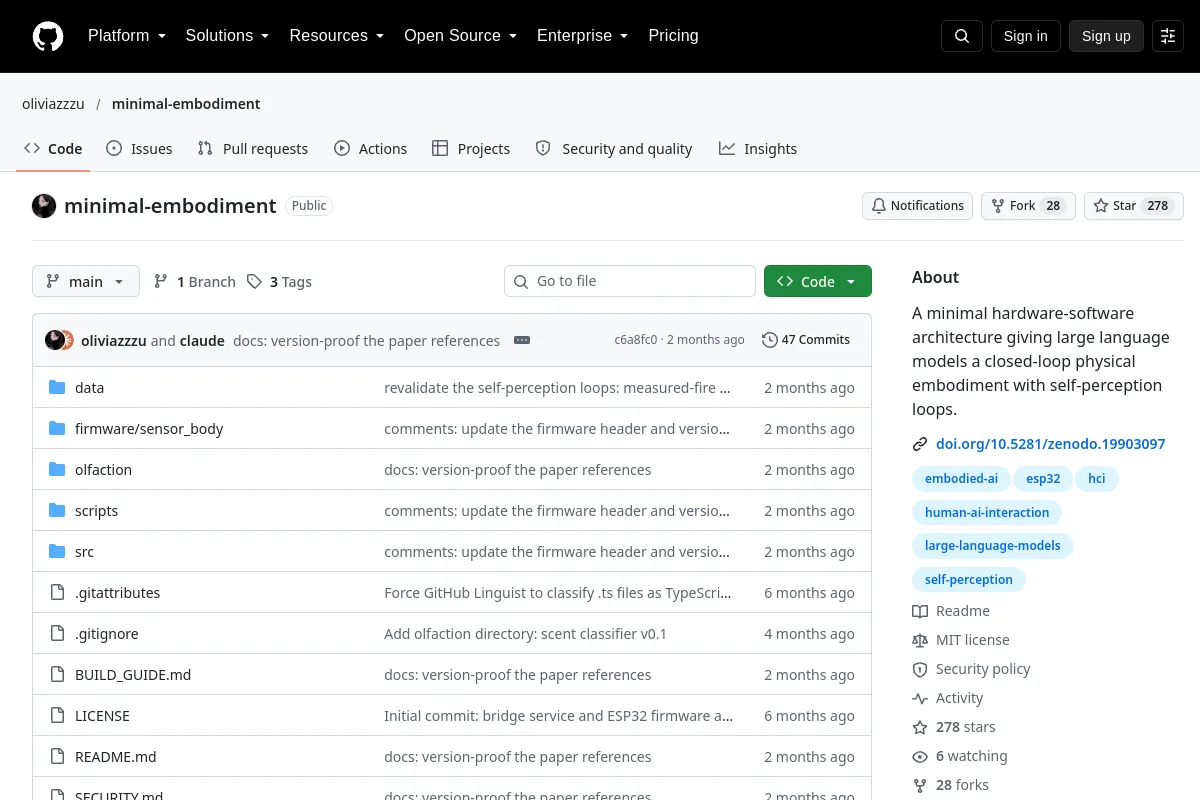The image size is (1200, 800).
Task: Go to the GitHub homepage logo
Action: point(48,36)
